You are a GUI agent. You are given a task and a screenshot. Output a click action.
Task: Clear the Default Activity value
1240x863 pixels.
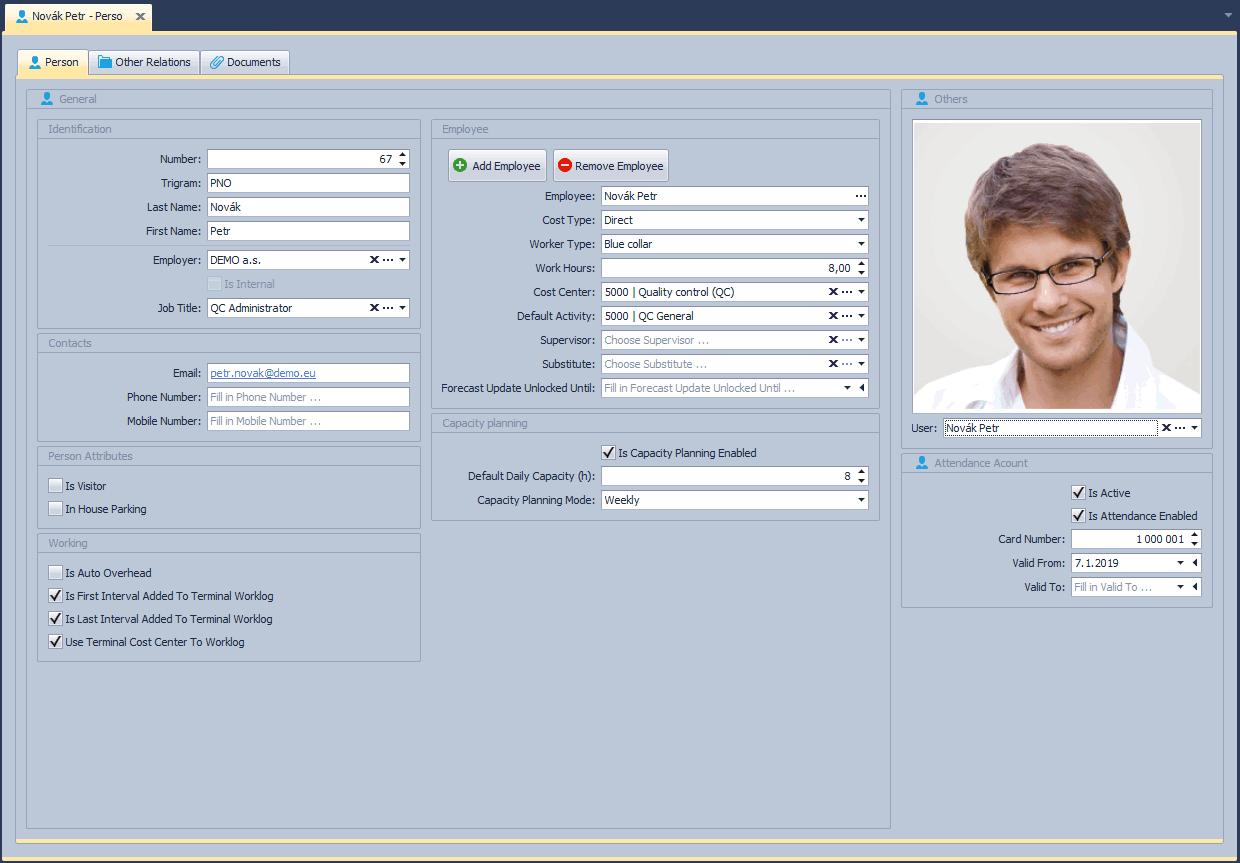pos(832,316)
